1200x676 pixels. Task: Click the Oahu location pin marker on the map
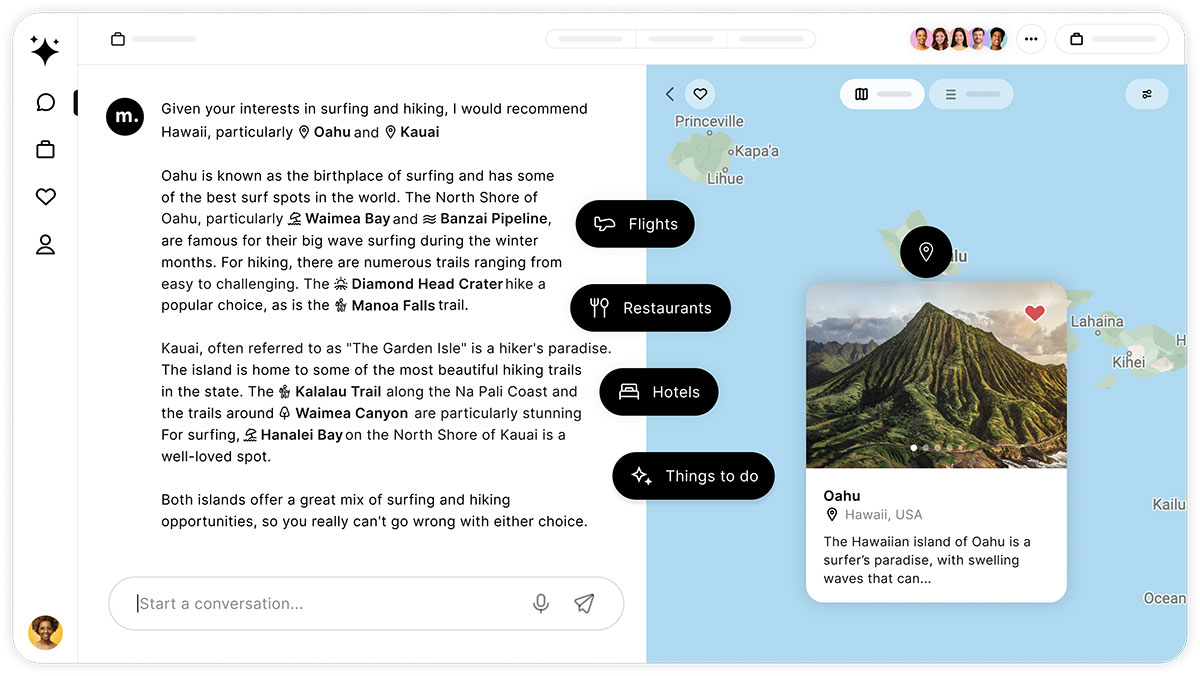pos(925,252)
